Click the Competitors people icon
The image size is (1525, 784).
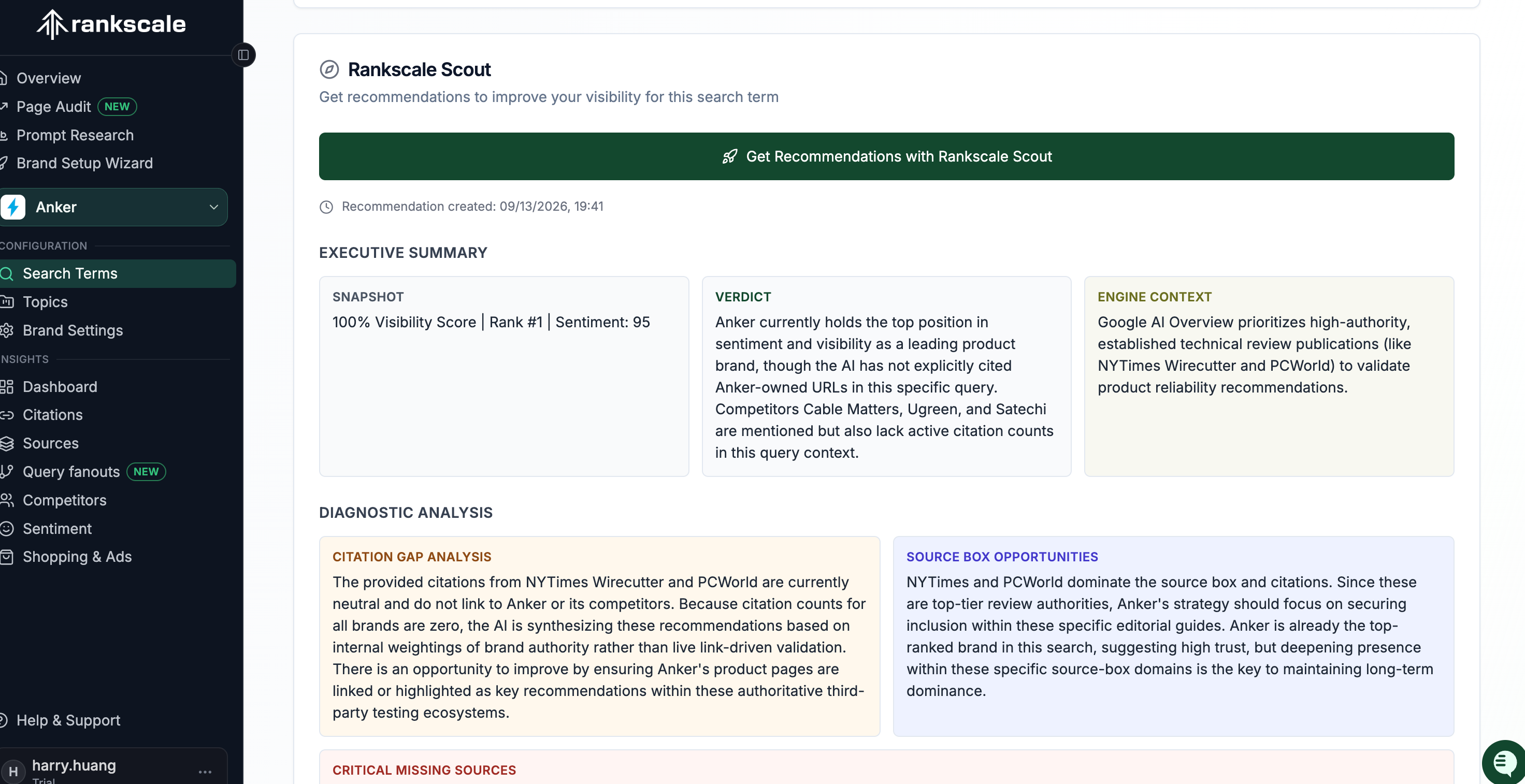pos(7,500)
